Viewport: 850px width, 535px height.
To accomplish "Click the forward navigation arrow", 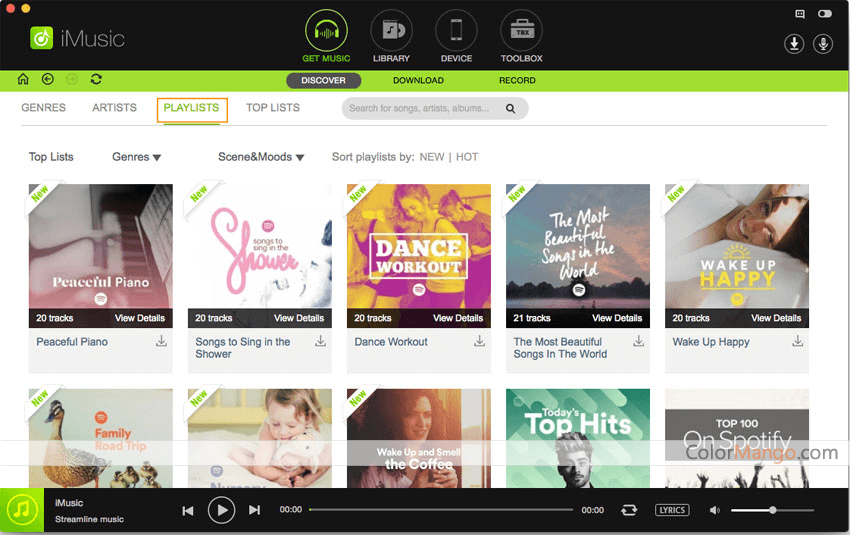I will (72, 79).
